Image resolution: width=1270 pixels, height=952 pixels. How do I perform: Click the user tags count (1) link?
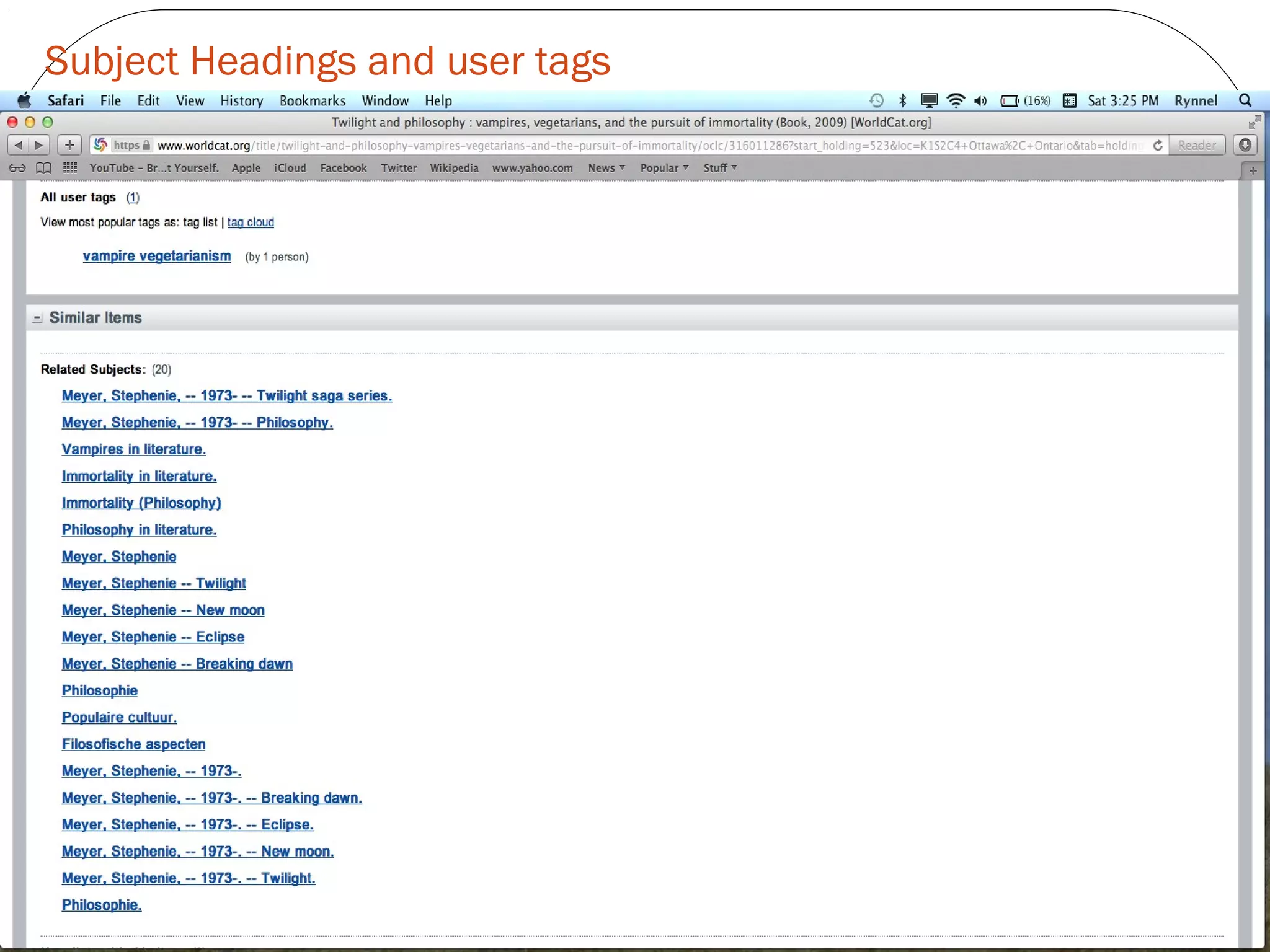(133, 197)
